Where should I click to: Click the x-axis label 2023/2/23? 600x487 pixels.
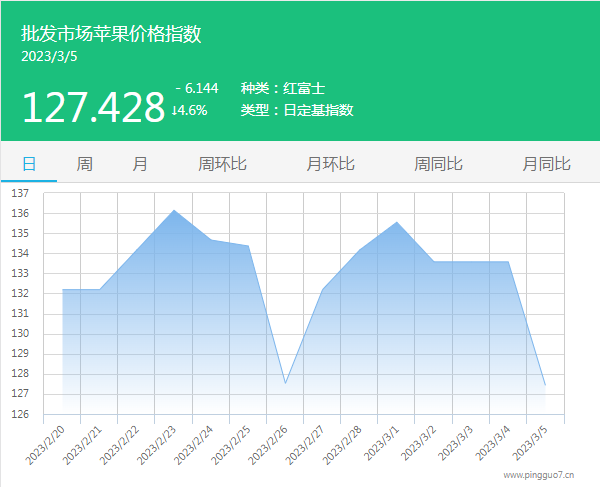(x=156, y=445)
